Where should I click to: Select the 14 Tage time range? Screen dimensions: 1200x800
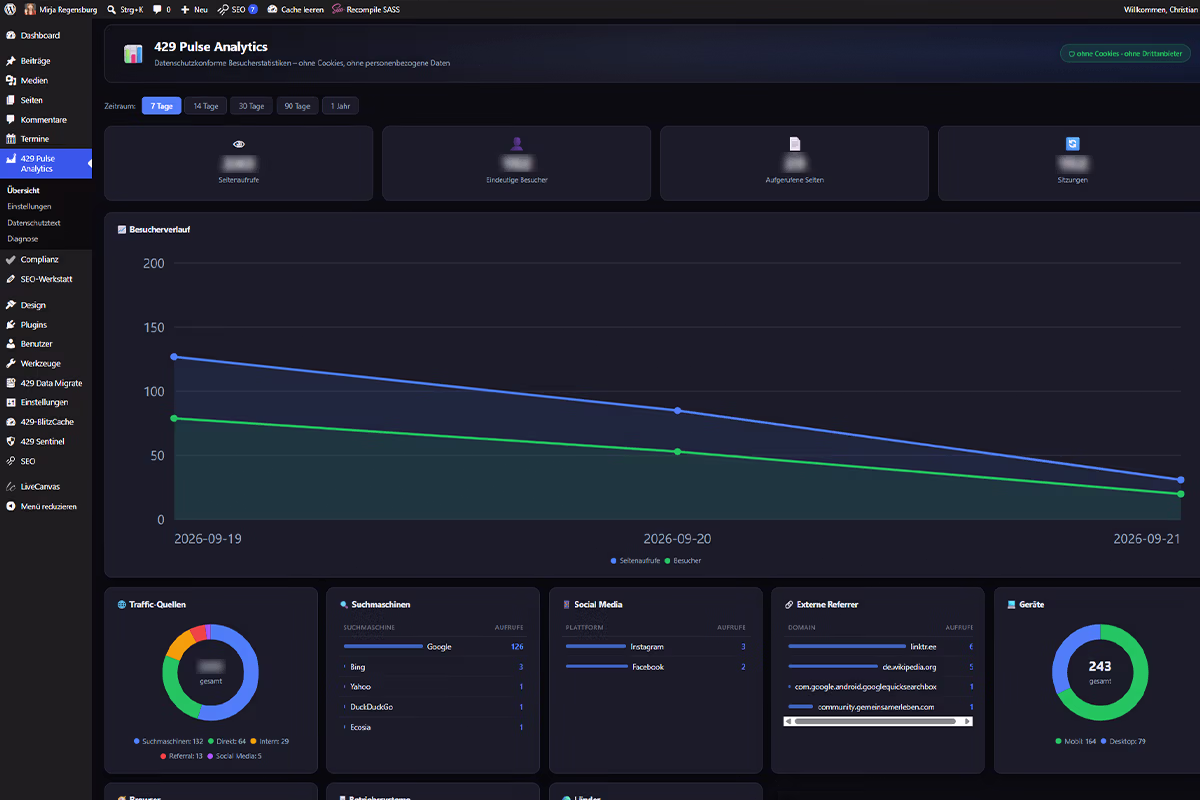tap(205, 106)
